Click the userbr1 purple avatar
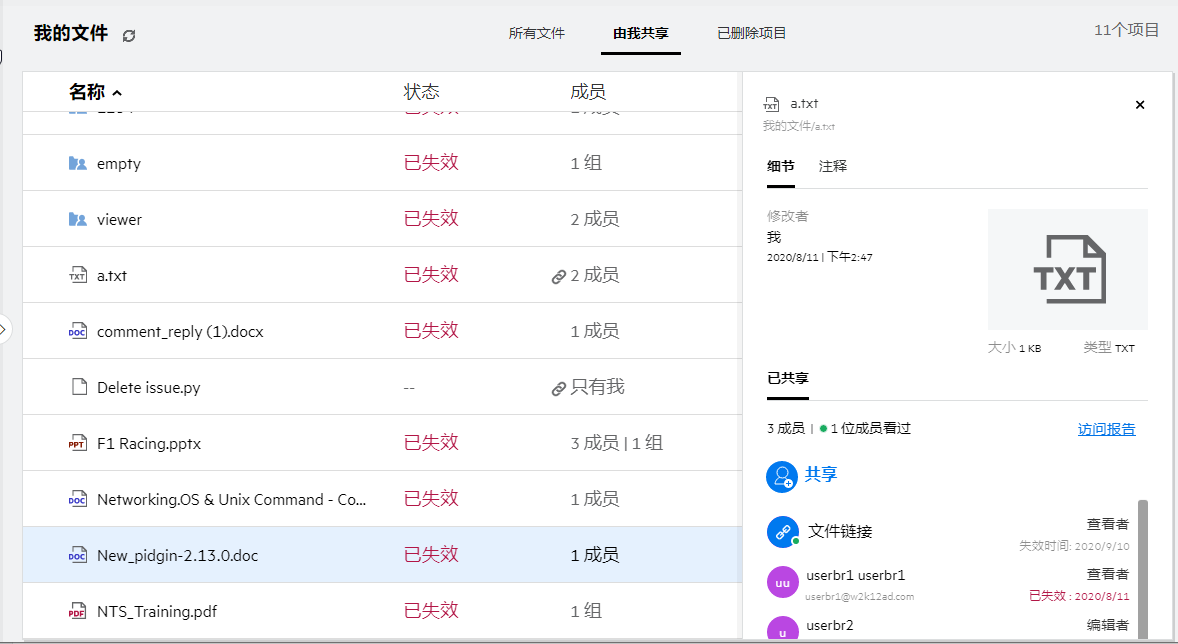This screenshot has height=644, width=1178. 781,583
